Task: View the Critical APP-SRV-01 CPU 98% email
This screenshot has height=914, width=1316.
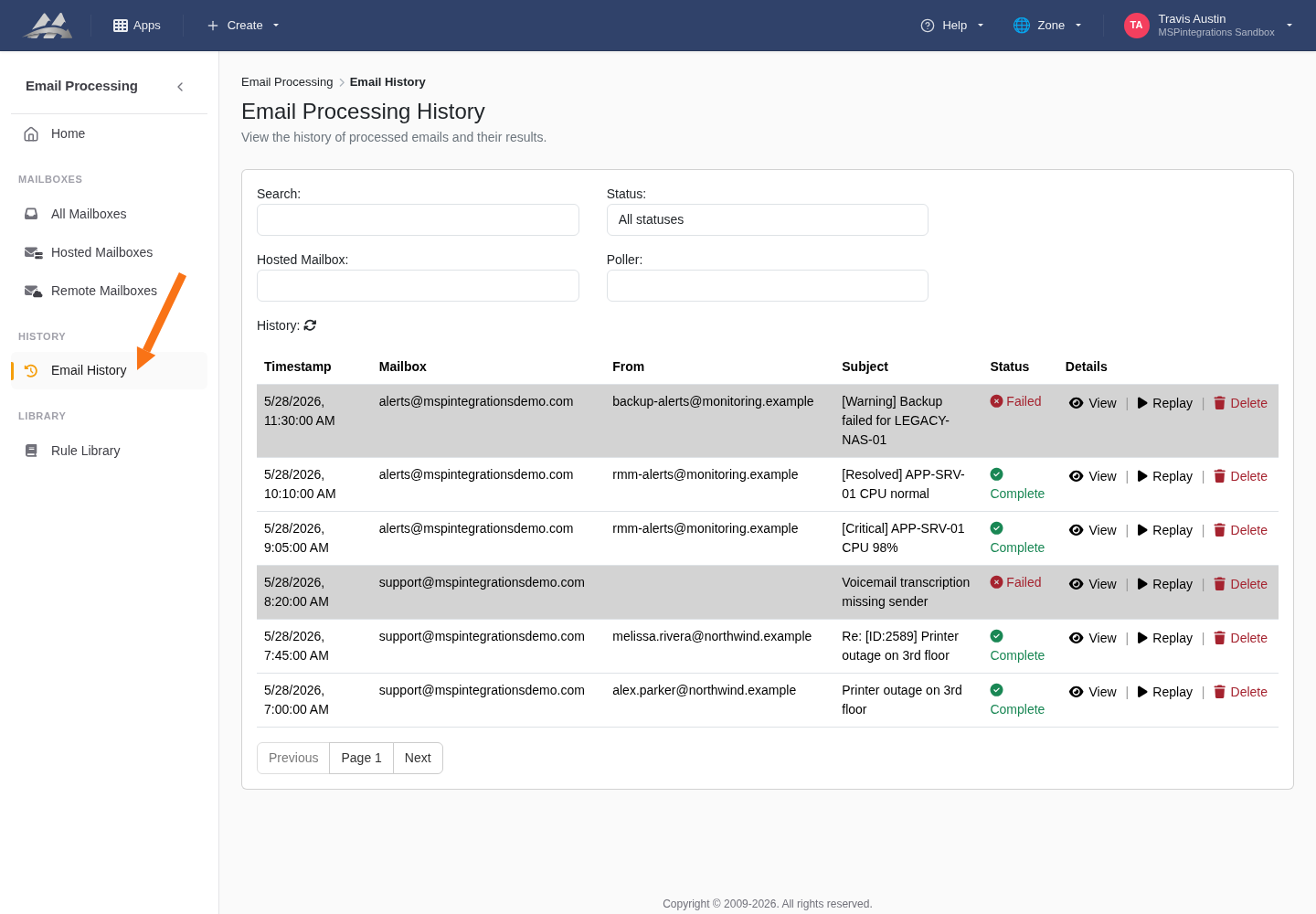Action: [x=1092, y=530]
